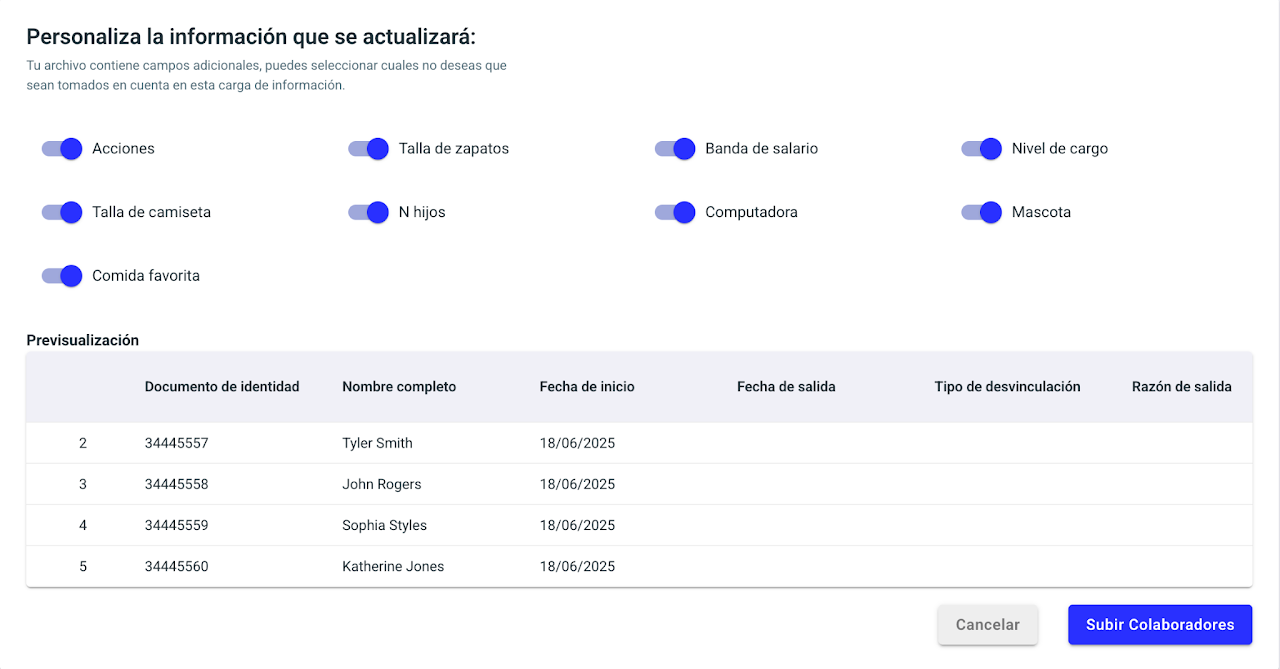Screen dimensions: 1280x669
Task: Select the Sophia Styles row
Action: 384,525
